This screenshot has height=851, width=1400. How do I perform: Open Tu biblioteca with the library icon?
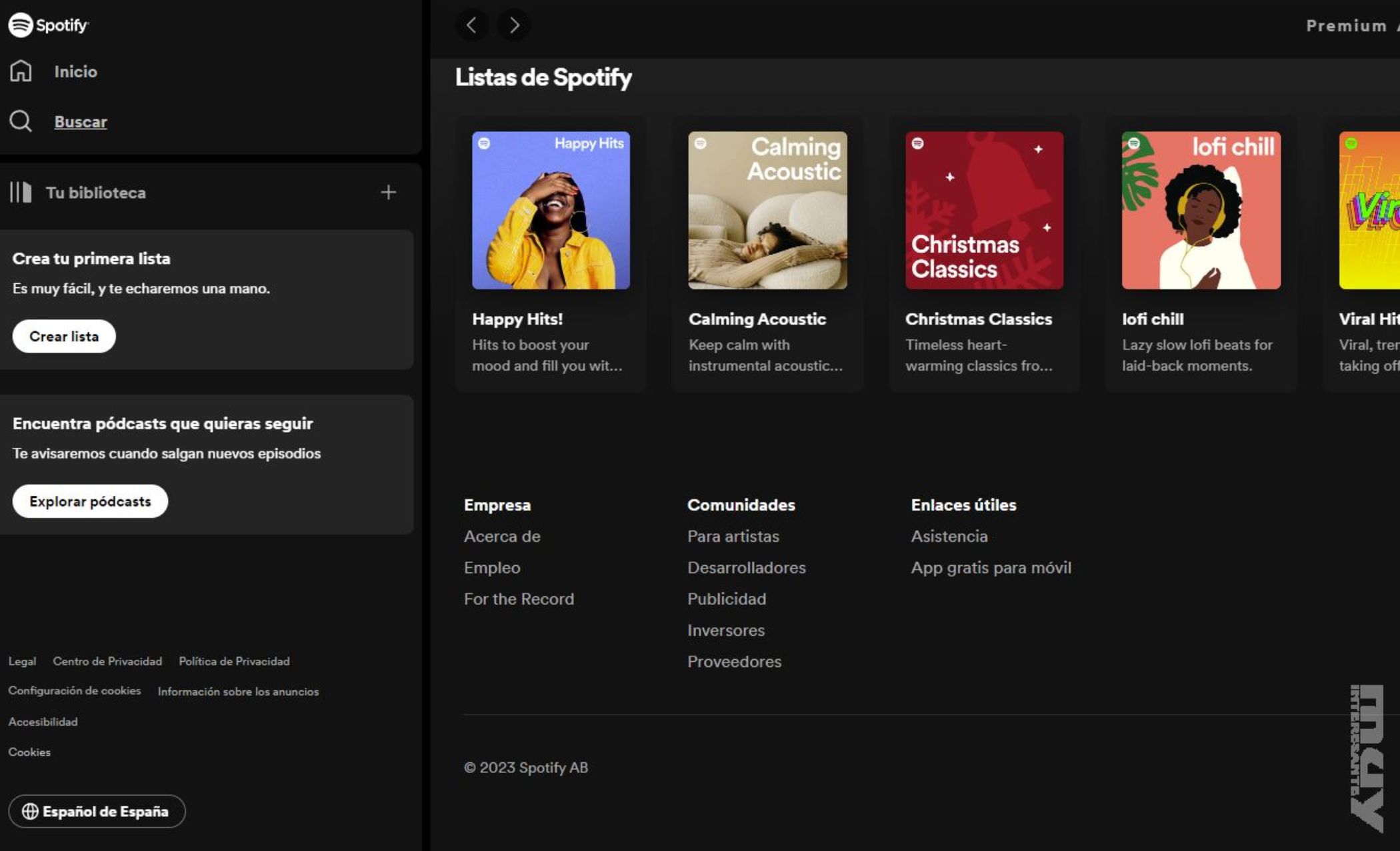tap(20, 193)
